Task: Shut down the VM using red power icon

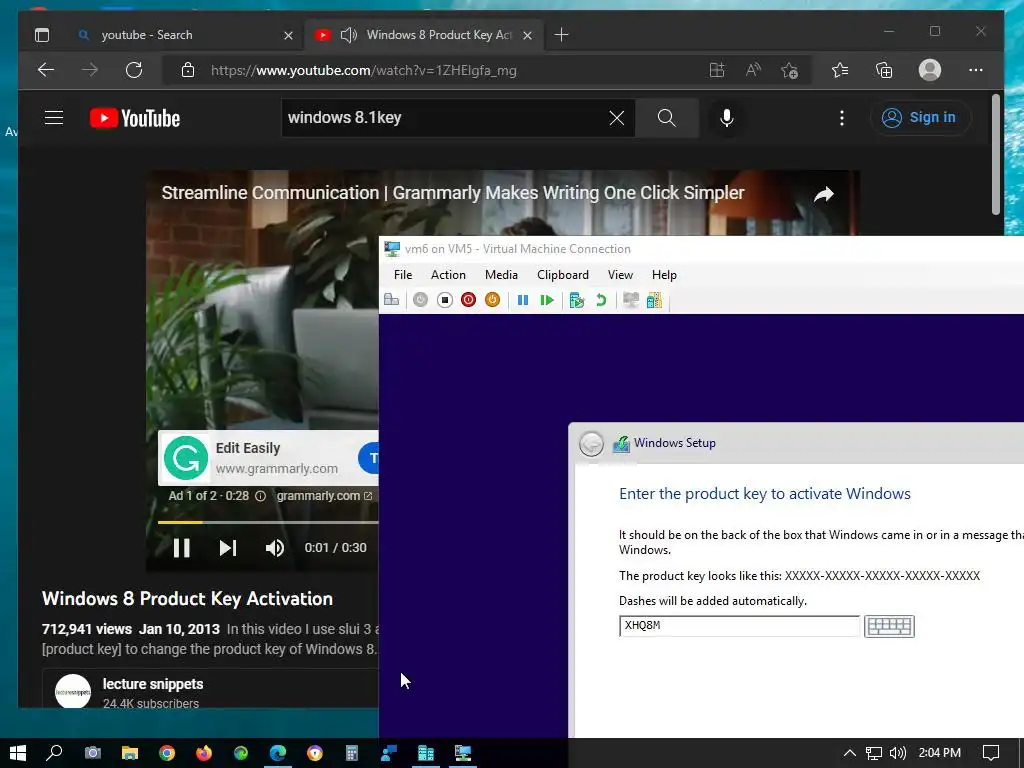Action: pos(468,300)
